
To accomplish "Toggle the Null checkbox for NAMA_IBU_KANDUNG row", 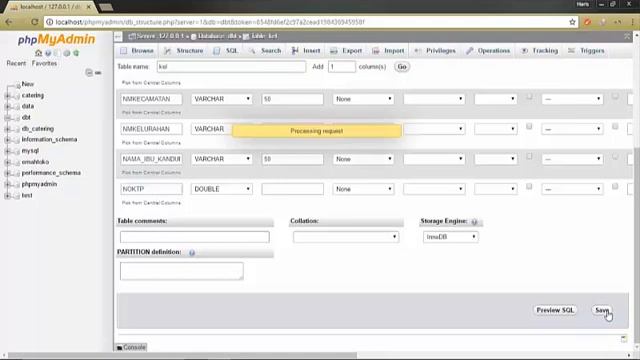I will [x=529, y=157].
